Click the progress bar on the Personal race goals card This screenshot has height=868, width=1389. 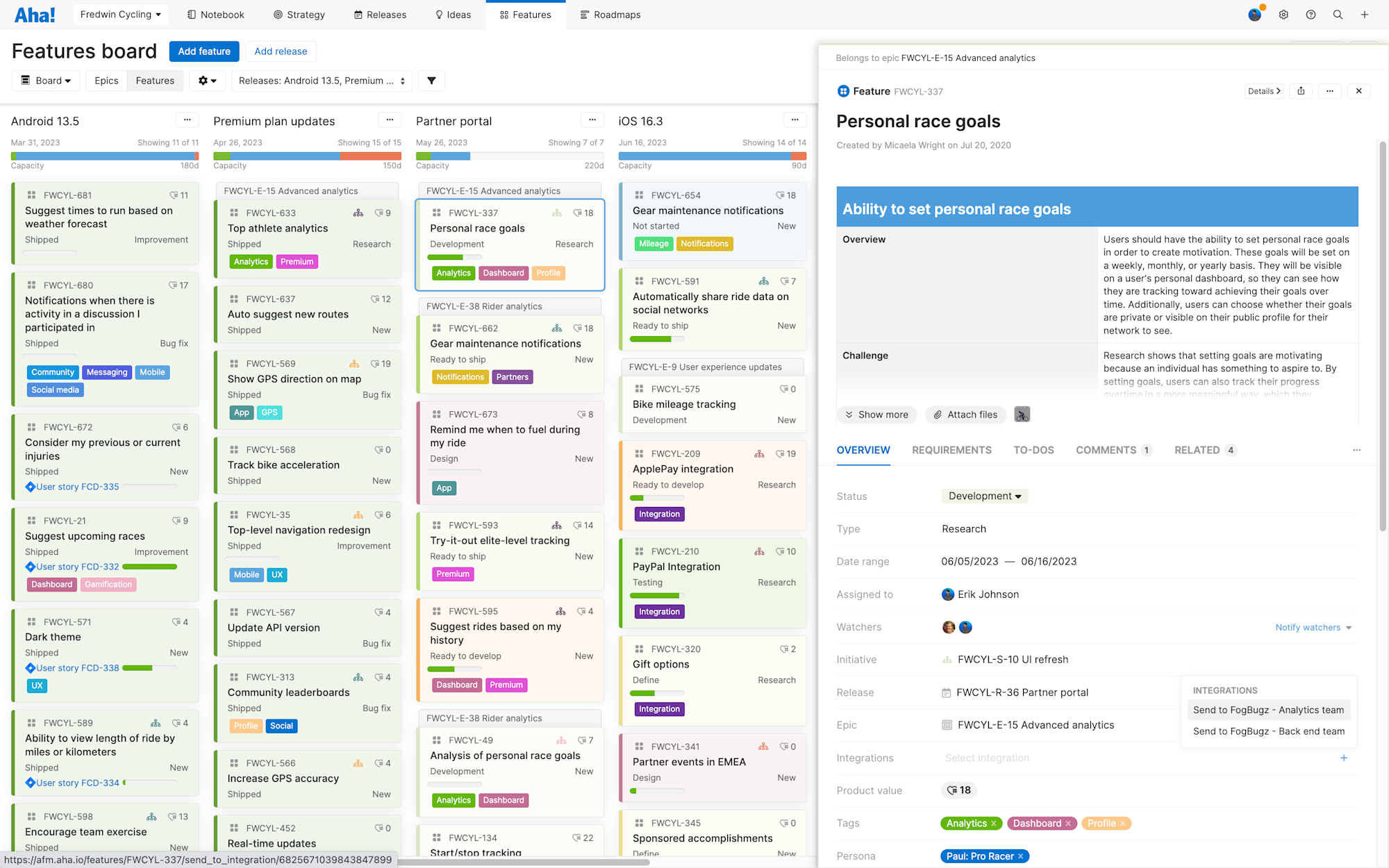pos(455,258)
